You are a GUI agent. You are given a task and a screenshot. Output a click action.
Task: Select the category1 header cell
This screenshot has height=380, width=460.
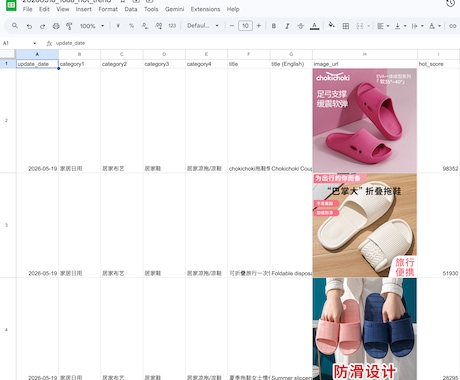[x=79, y=64]
